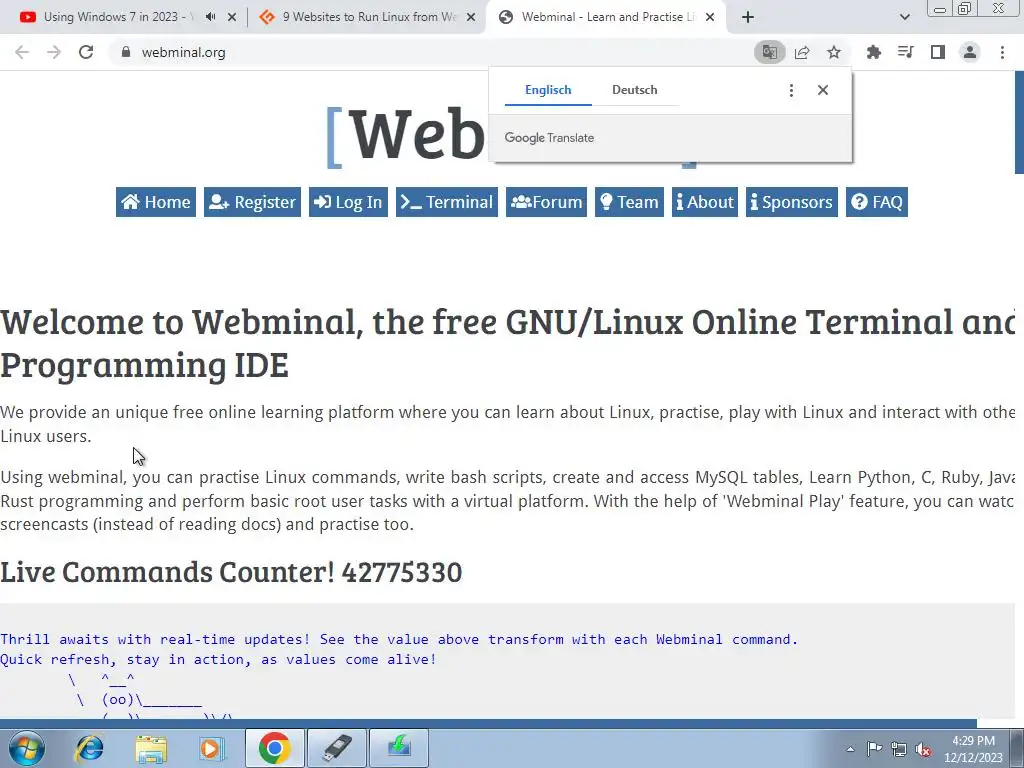The width and height of the screenshot is (1024, 768).
Task: Open the clock showing 4:29 PM
Action: pos(973,749)
